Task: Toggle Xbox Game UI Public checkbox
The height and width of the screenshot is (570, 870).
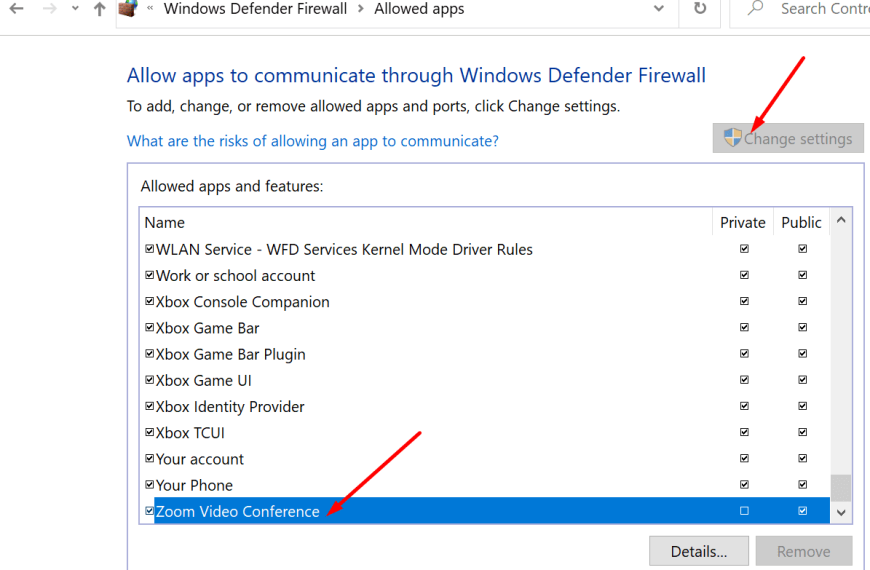Action: click(x=802, y=380)
